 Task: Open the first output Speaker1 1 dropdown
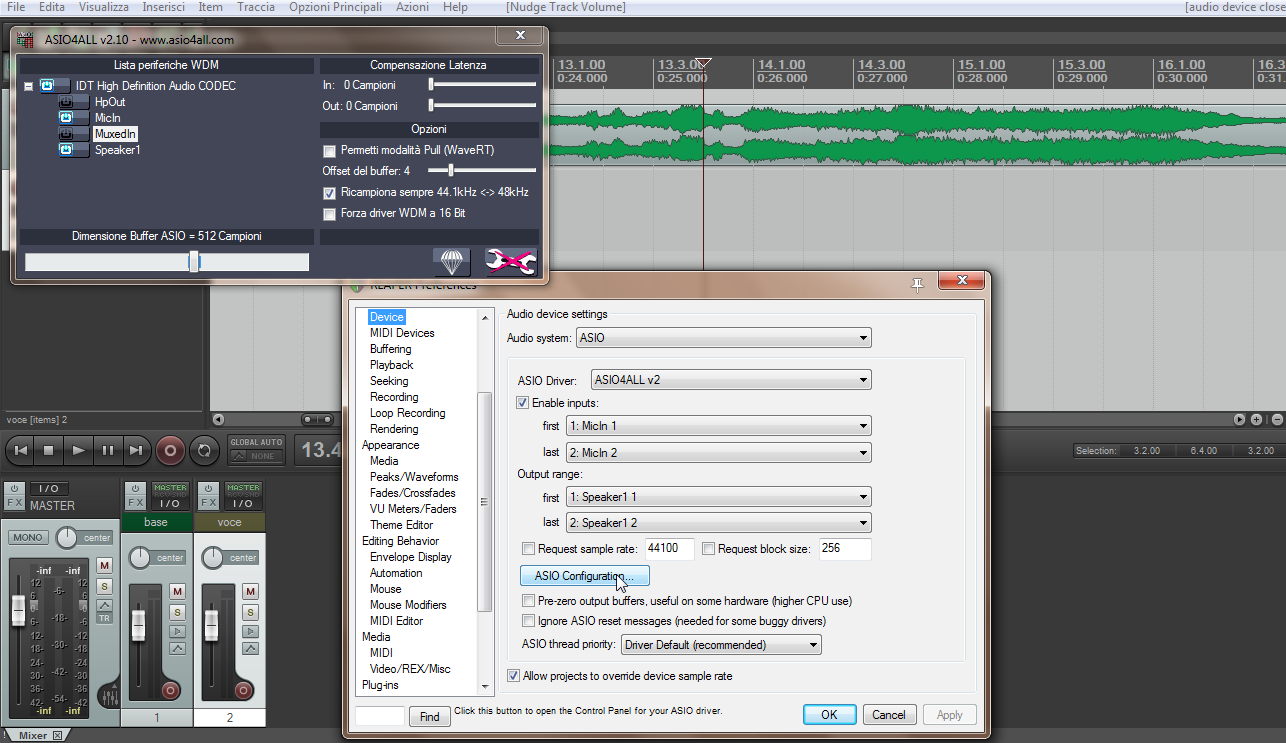pyautogui.click(x=718, y=497)
